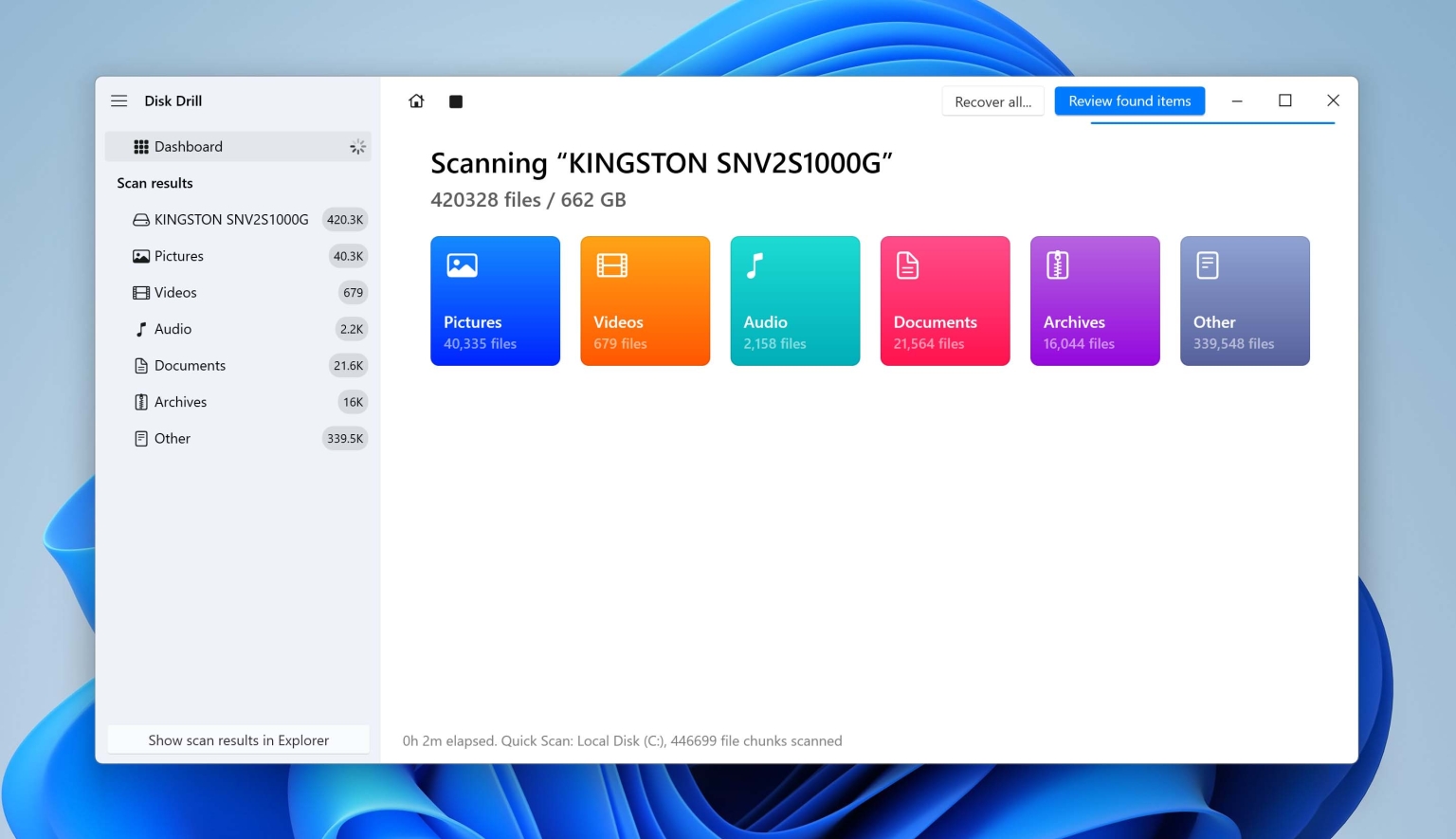The width and height of the screenshot is (1456, 839).
Task: Click the Documents page icon in sidebar
Action: pos(141,366)
